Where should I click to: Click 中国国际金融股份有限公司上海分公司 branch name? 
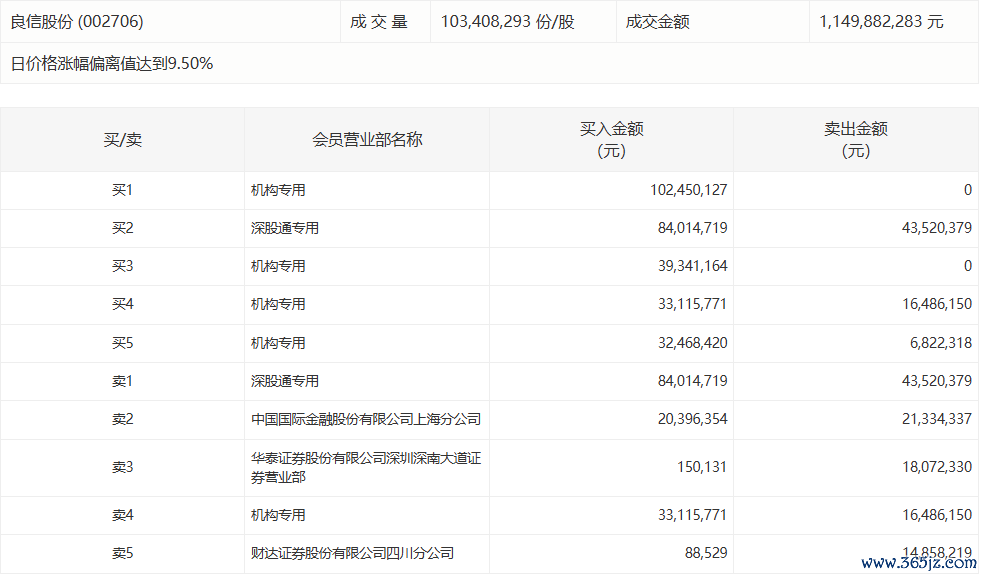click(x=366, y=419)
